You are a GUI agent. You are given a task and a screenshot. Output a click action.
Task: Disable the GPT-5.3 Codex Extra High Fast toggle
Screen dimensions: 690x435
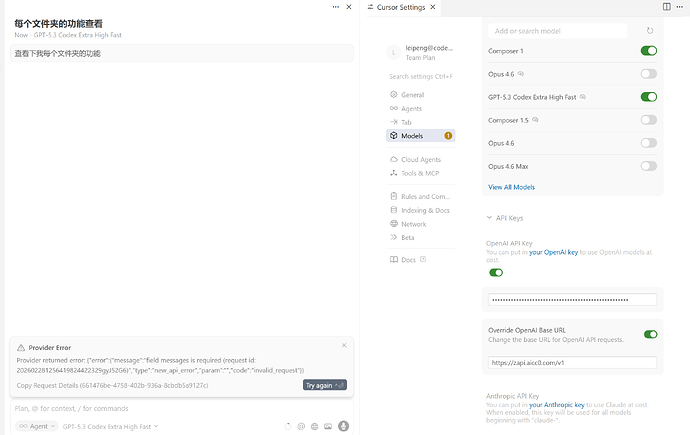click(x=649, y=97)
